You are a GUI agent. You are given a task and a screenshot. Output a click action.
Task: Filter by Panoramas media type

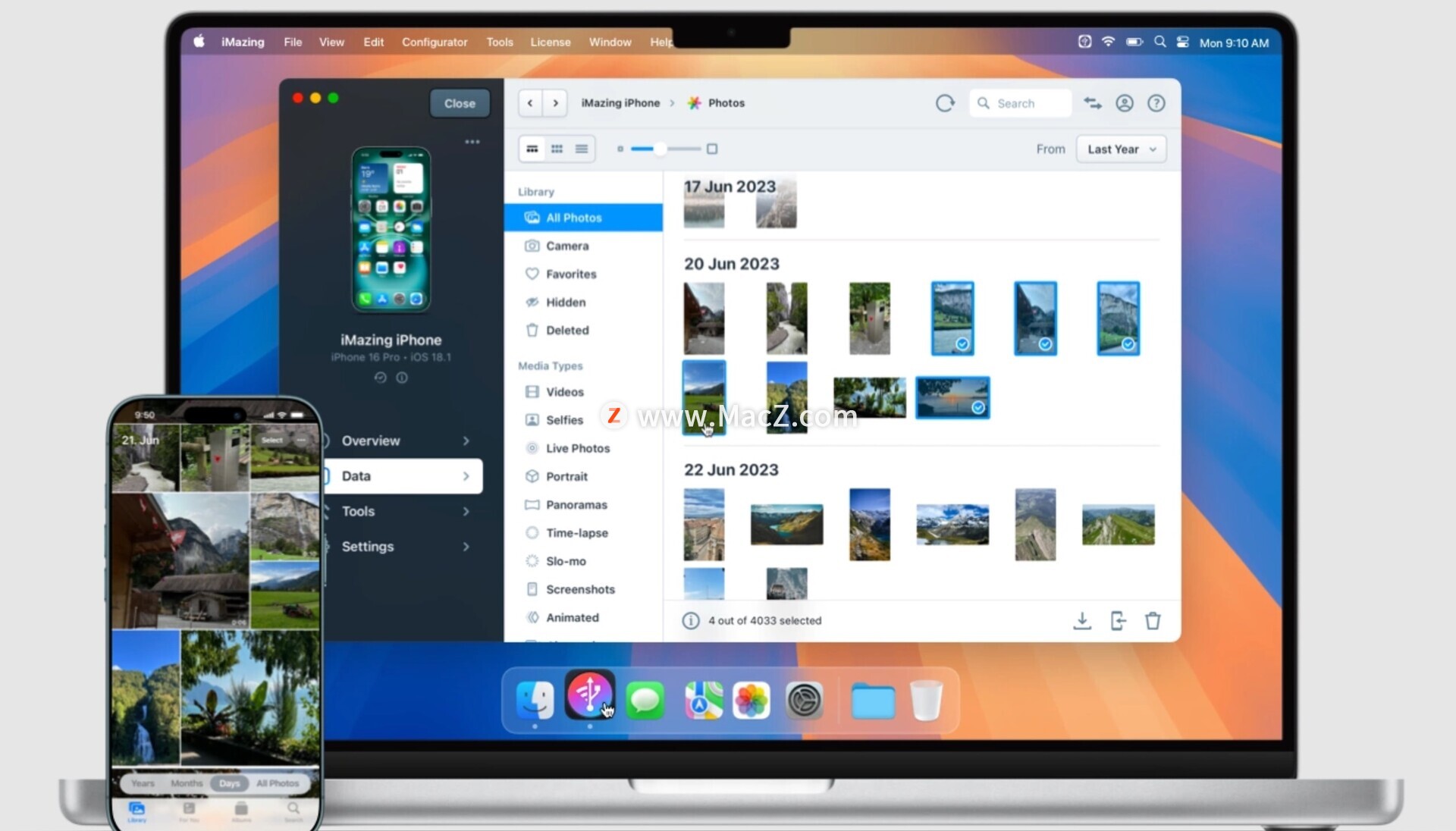click(x=583, y=504)
